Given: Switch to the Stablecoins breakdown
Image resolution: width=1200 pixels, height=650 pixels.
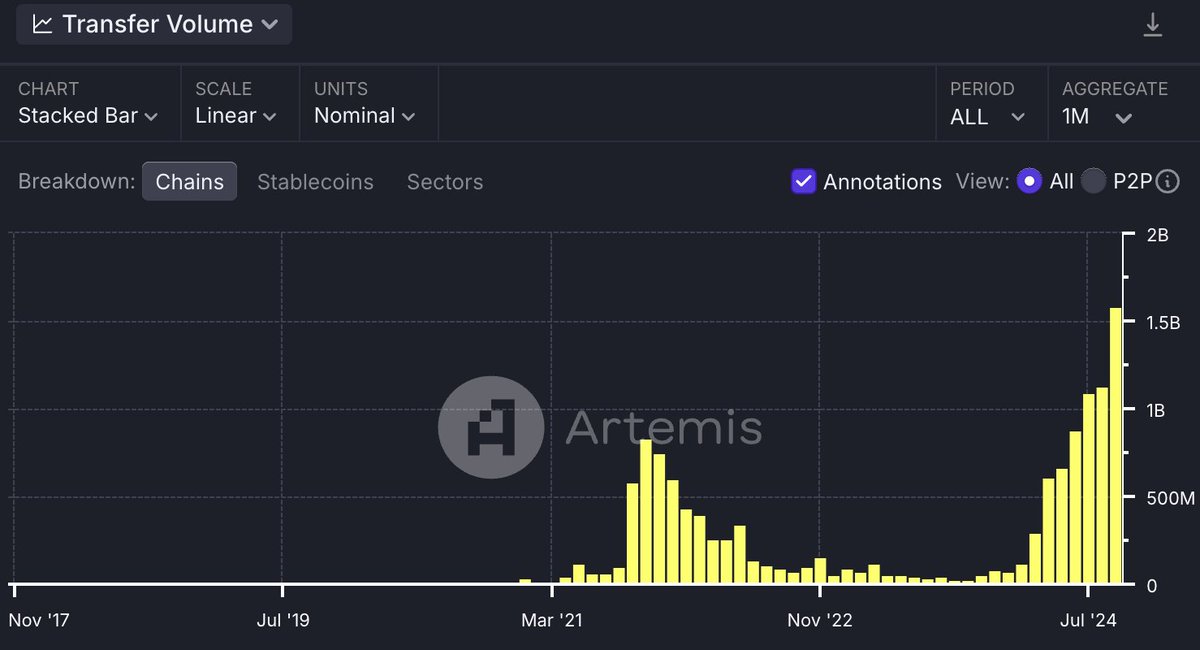Looking at the screenshot, I should coord(315,182).
